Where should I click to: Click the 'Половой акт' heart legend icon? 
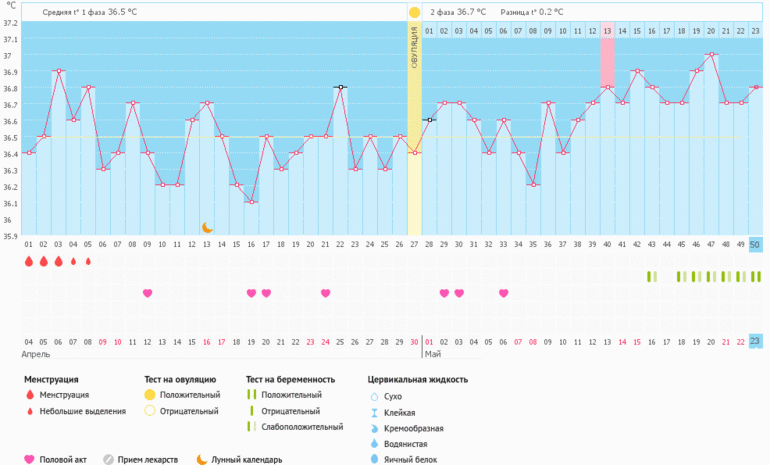(x=29, y=460)
